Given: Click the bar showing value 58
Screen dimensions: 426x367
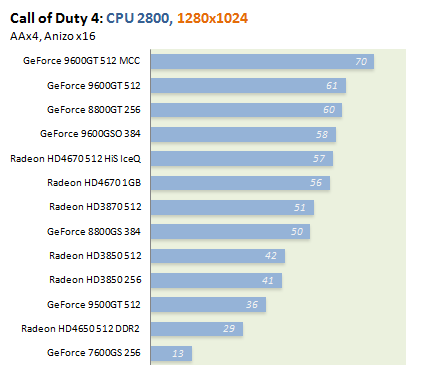Looking at the screenshot, I should (243, 134).
